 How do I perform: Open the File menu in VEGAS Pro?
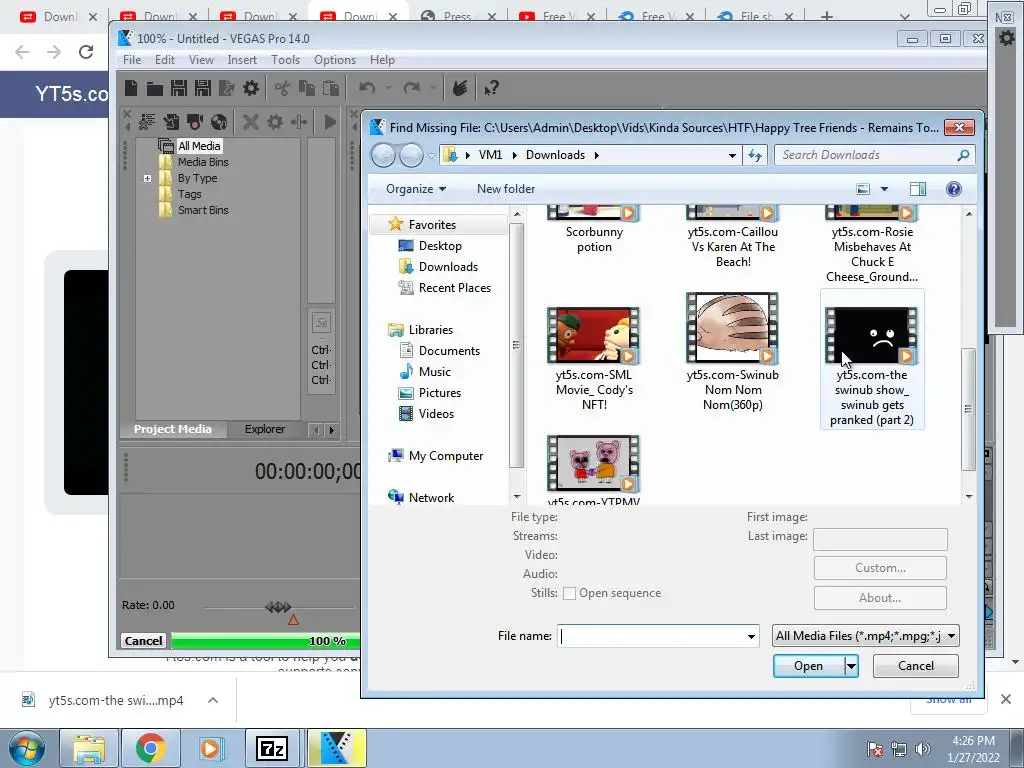pos(132,60)
